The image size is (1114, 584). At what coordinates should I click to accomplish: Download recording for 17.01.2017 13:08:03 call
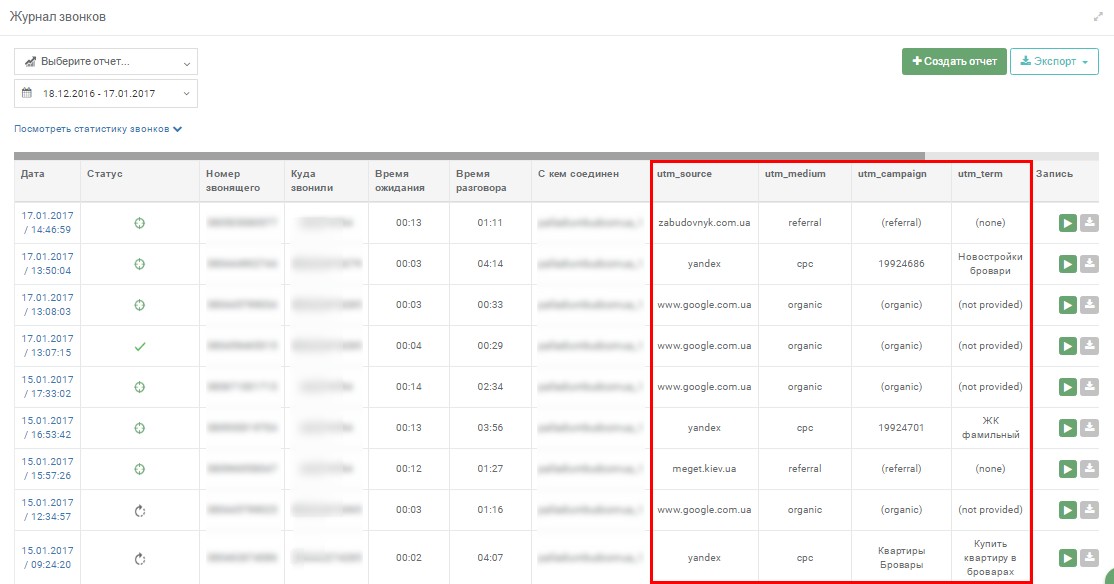pos(1089,305)
